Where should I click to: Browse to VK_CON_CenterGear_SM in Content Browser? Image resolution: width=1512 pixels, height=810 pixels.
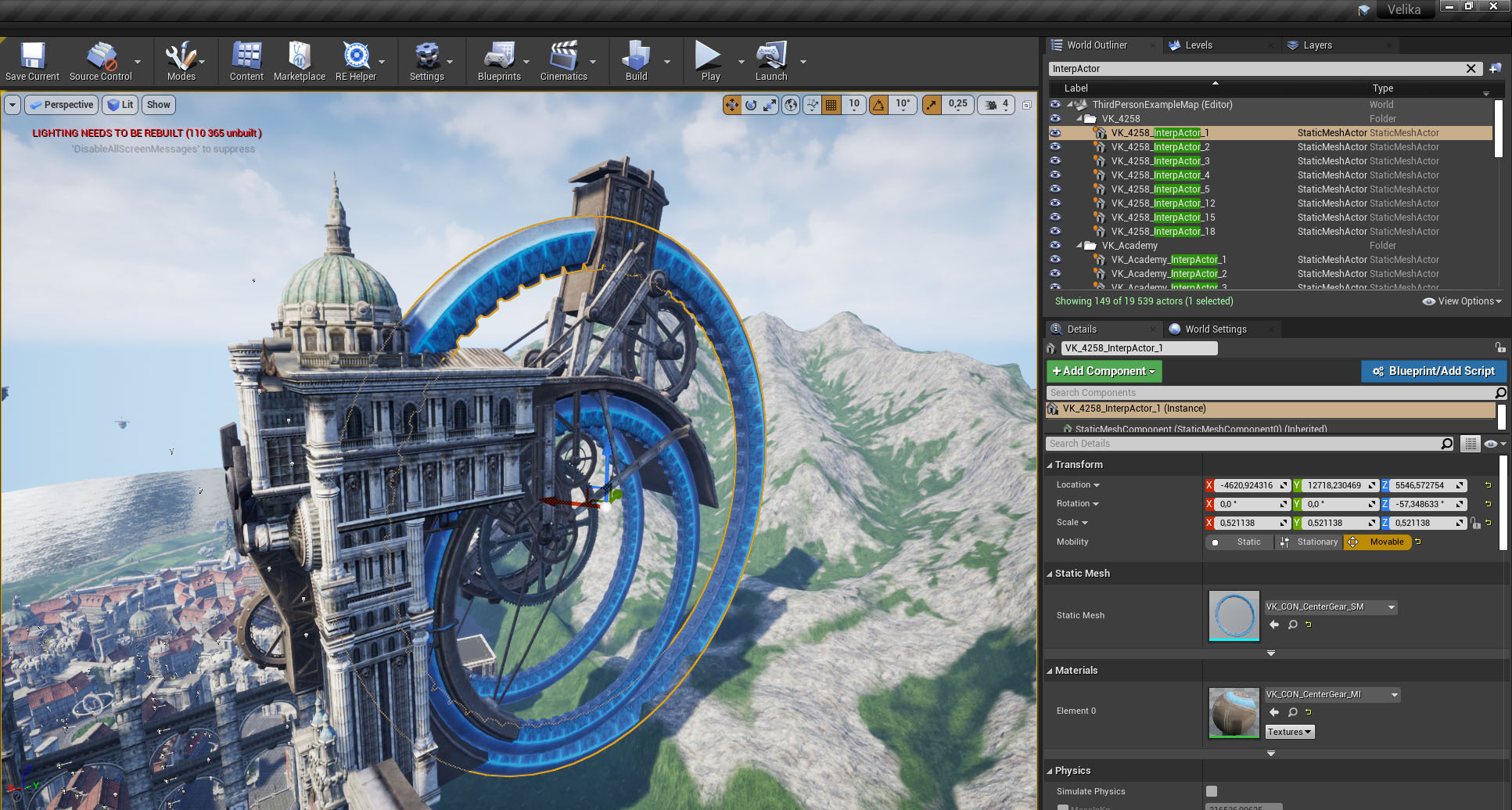[x=1293, y=625]
